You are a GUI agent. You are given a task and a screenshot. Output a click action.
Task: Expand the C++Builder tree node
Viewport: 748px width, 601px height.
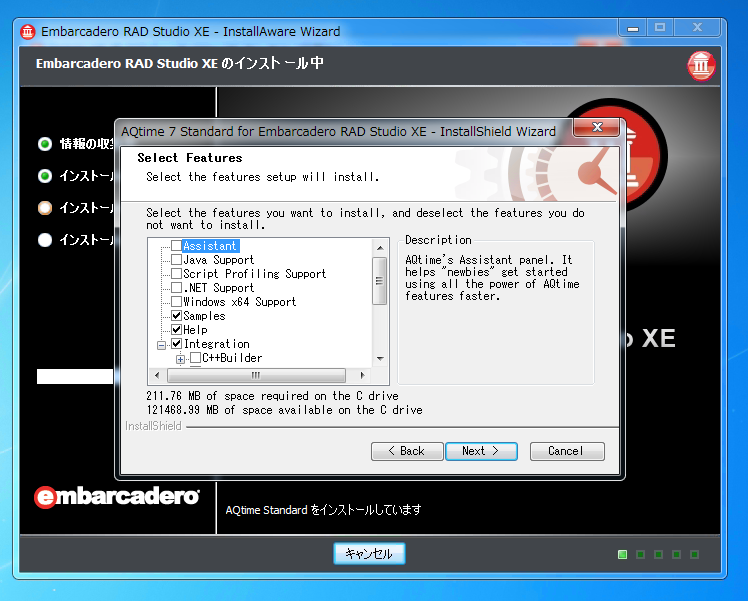click(x=180, y=359)
